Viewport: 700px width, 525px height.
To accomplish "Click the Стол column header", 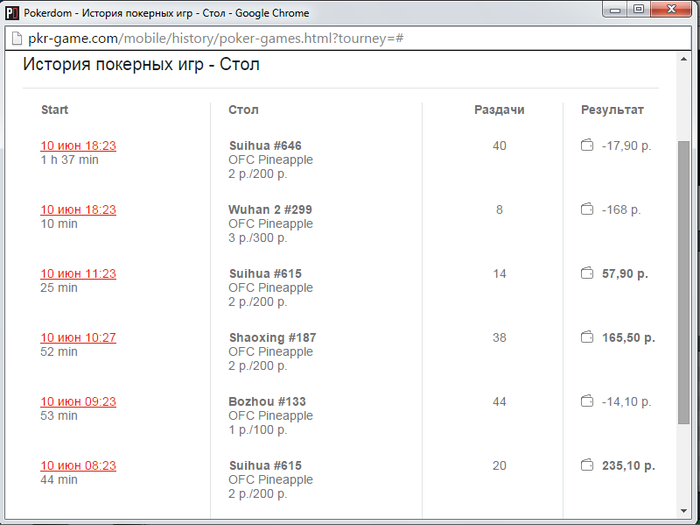I will pyautogui.click(x=243, y=110).
